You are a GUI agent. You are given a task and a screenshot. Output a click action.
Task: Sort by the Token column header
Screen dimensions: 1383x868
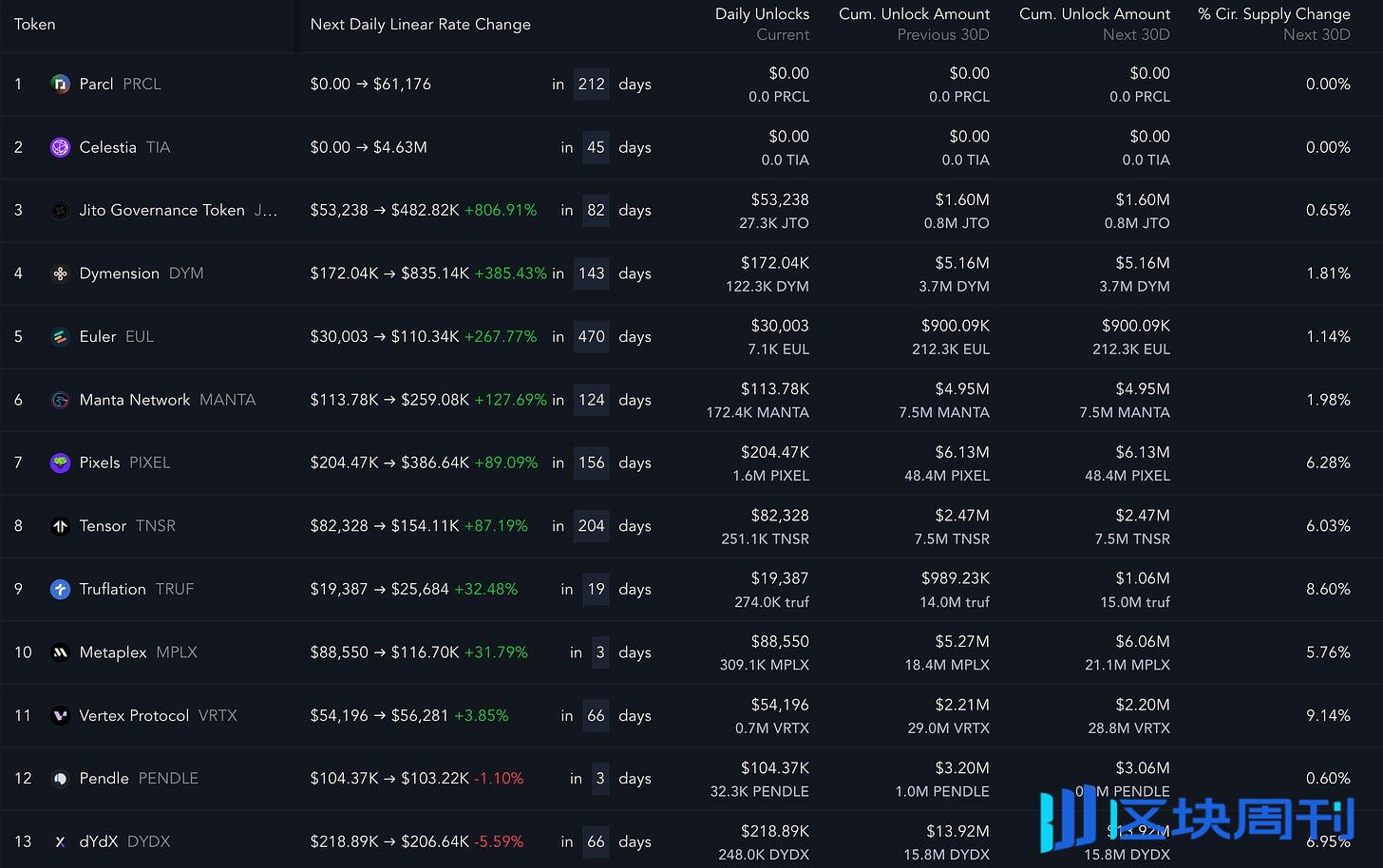(x=34, y=25)
